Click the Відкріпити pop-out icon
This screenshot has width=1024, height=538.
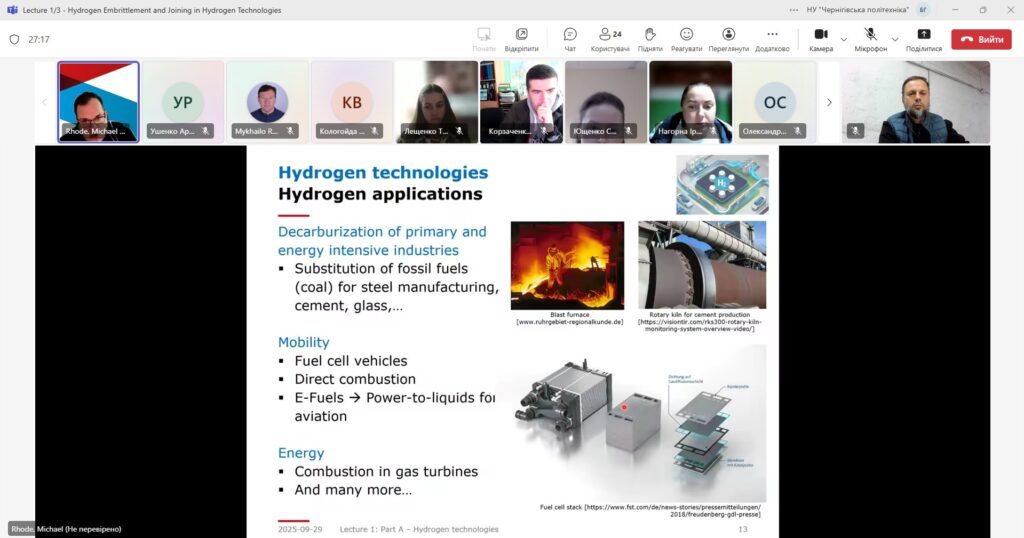point(521,39)
